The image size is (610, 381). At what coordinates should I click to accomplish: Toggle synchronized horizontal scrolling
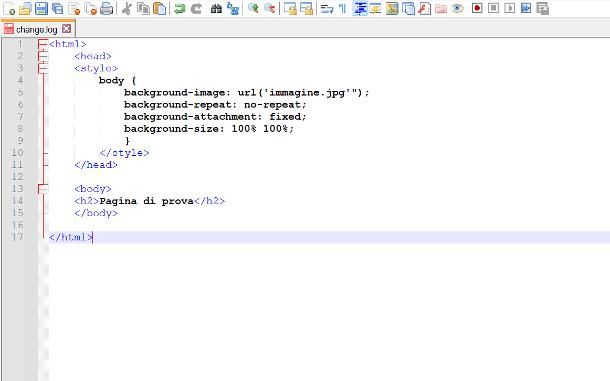(x=307, y=9)
